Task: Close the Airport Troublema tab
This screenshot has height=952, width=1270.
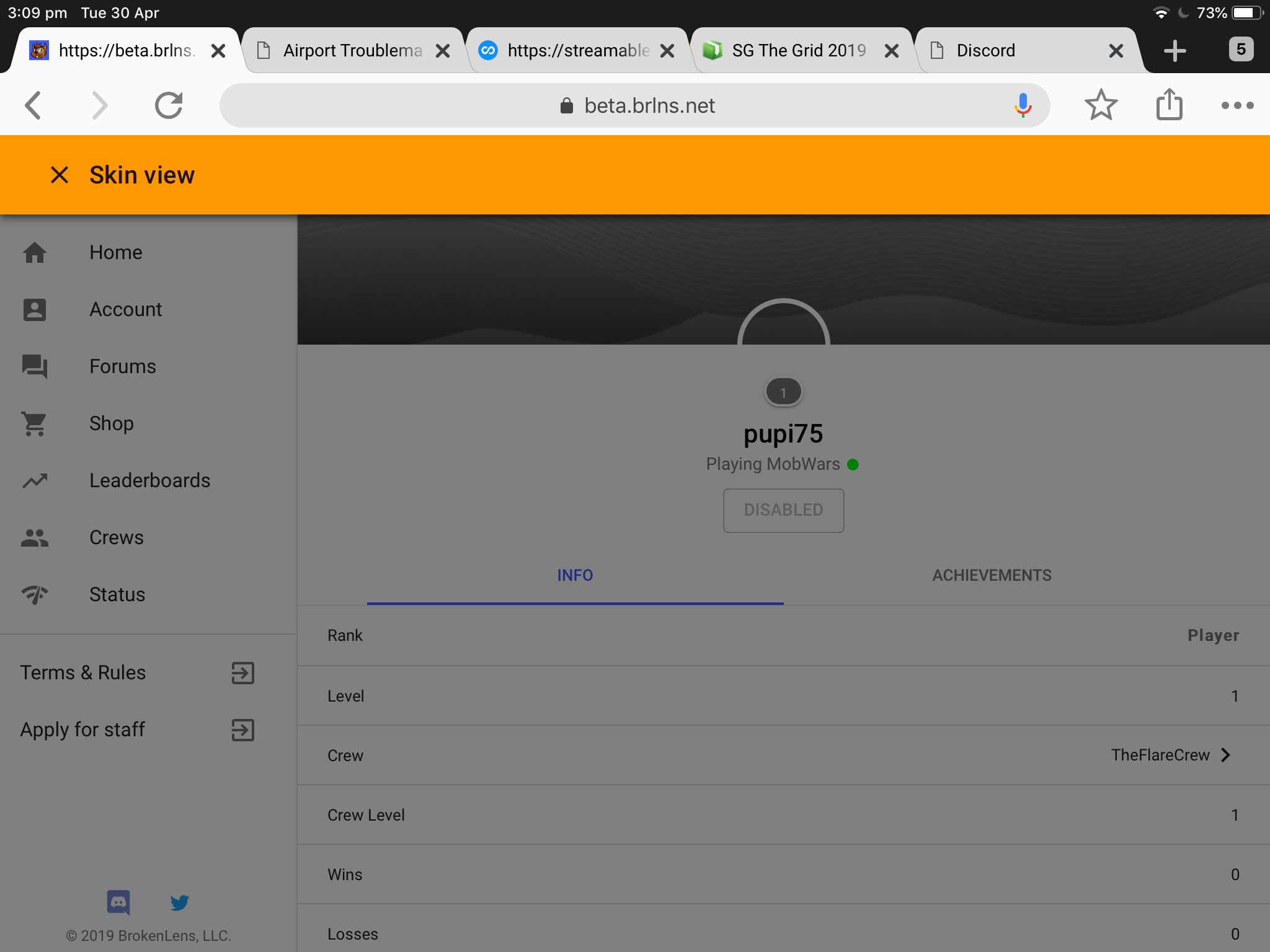Action: coord(443,51)
